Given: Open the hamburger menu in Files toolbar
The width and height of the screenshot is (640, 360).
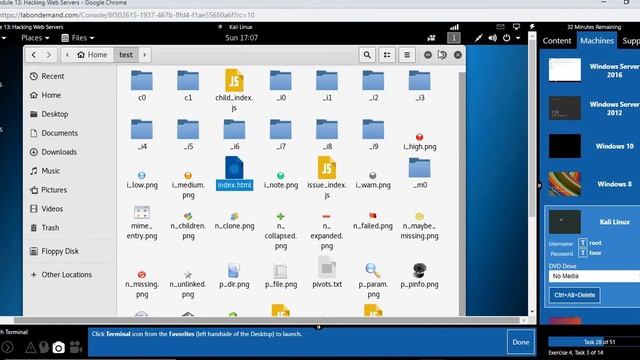Looking at the screenshot, I should click(x=407, y=55).
